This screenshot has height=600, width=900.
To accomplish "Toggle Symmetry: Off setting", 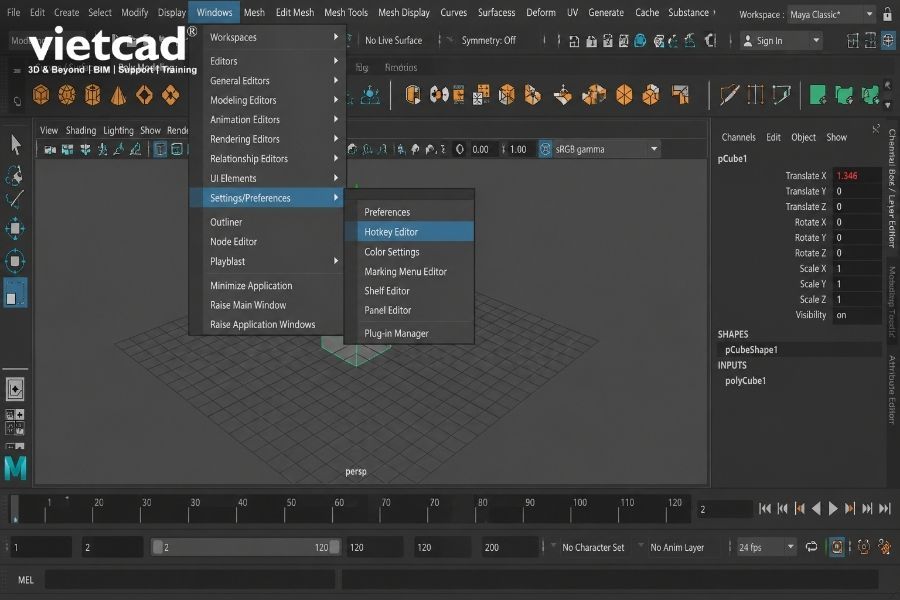I will point(488,41).
